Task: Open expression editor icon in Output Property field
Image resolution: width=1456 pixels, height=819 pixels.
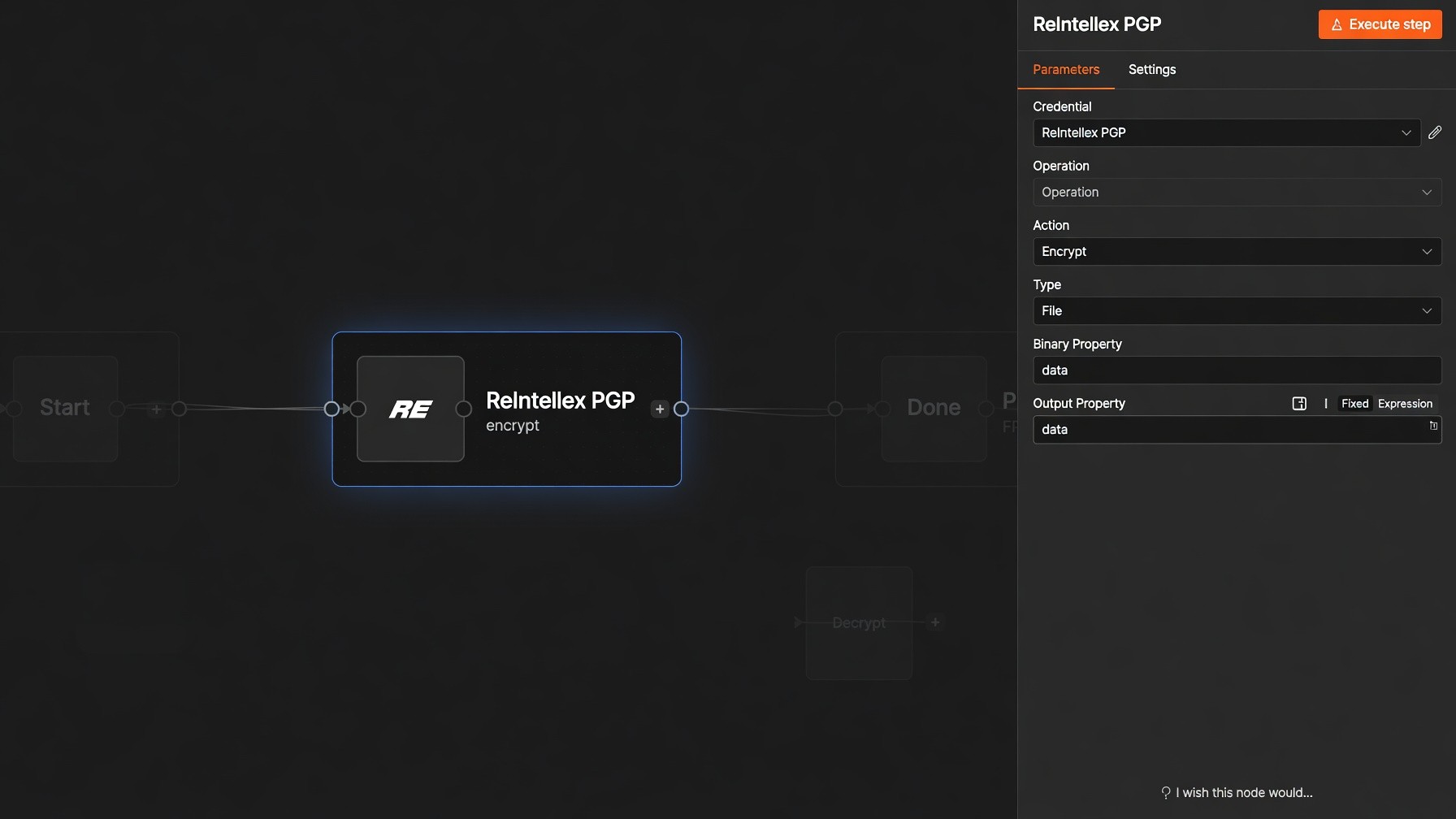Action: pyautogui.click(x=1433, y=426)
